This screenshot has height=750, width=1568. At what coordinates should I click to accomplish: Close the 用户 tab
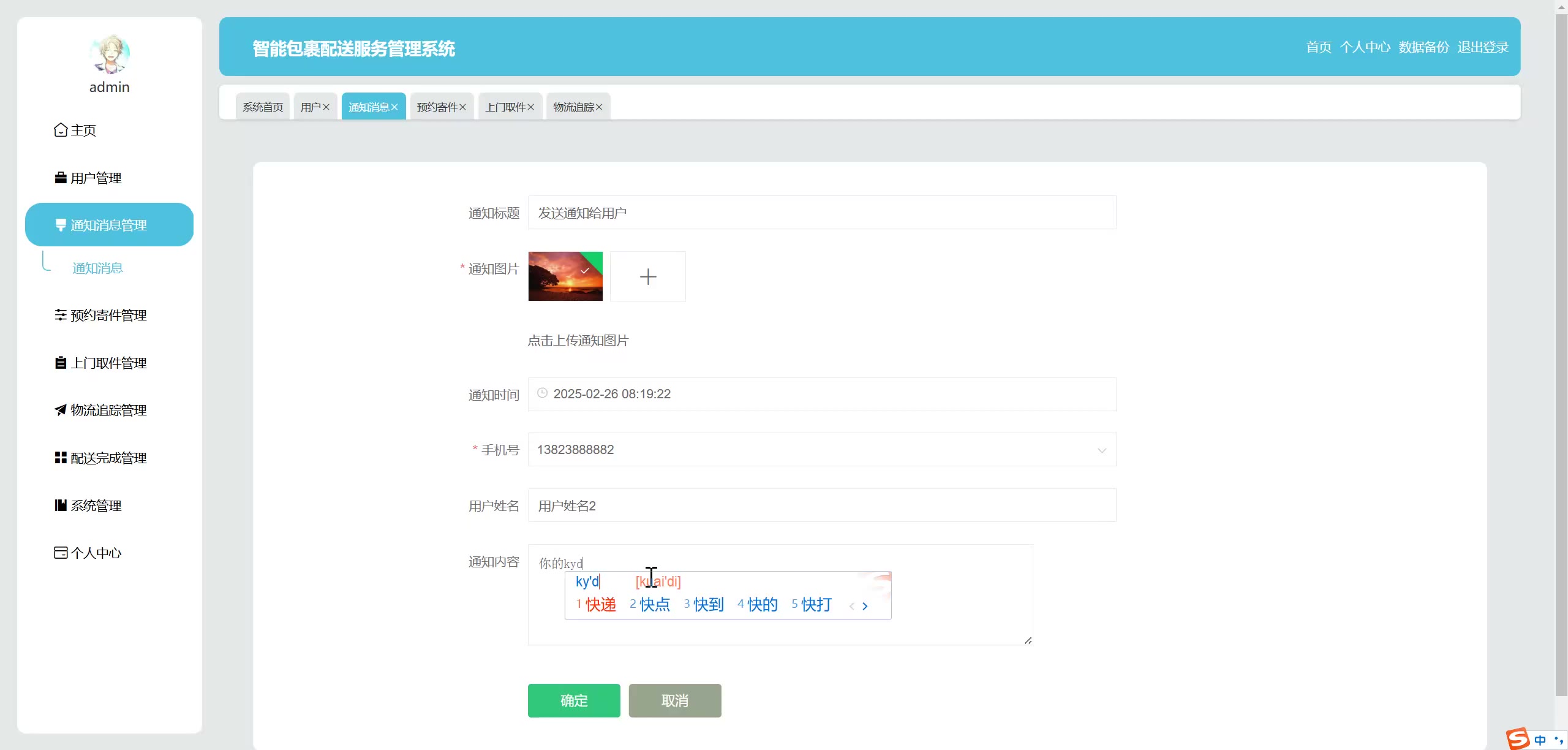coord(326,107)
